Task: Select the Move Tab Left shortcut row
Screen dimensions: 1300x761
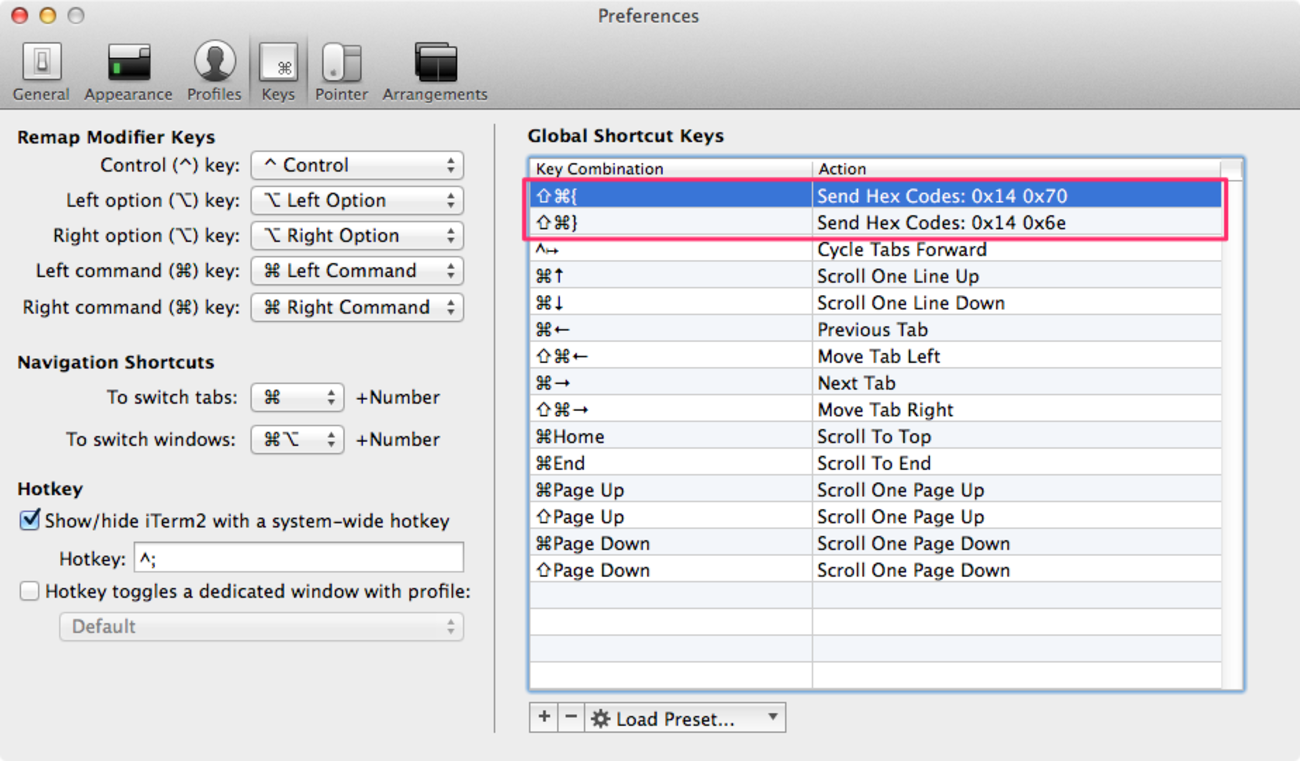Action: pyautogui.click(x=876, y=357)
